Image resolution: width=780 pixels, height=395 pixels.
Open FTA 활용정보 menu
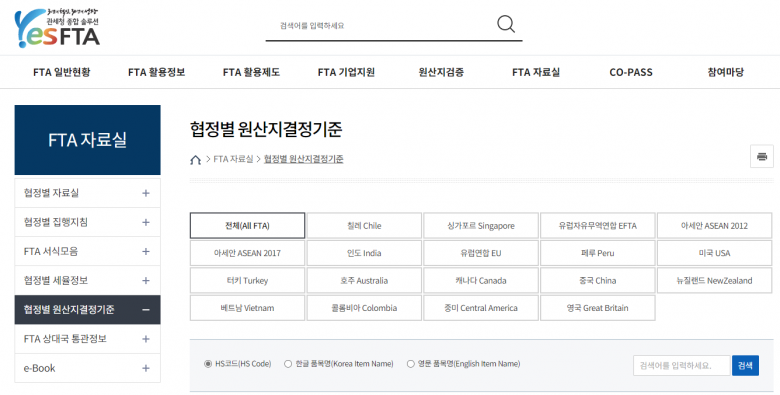pyautogui.click(x=156, y=72)
